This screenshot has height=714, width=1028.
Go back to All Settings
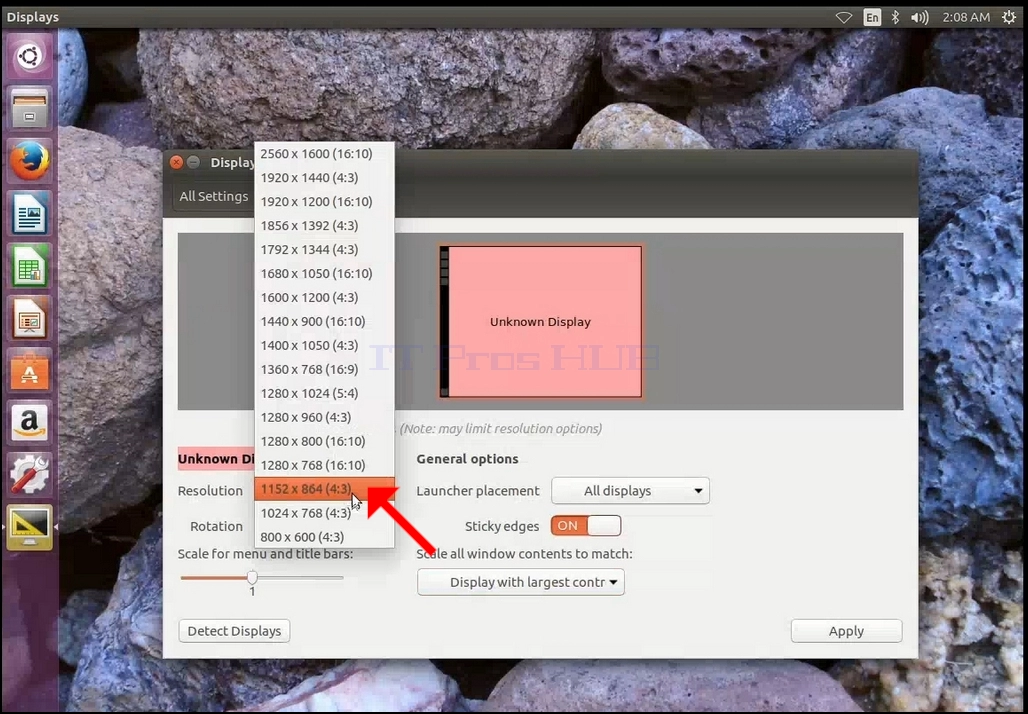[x=214, y=196]
